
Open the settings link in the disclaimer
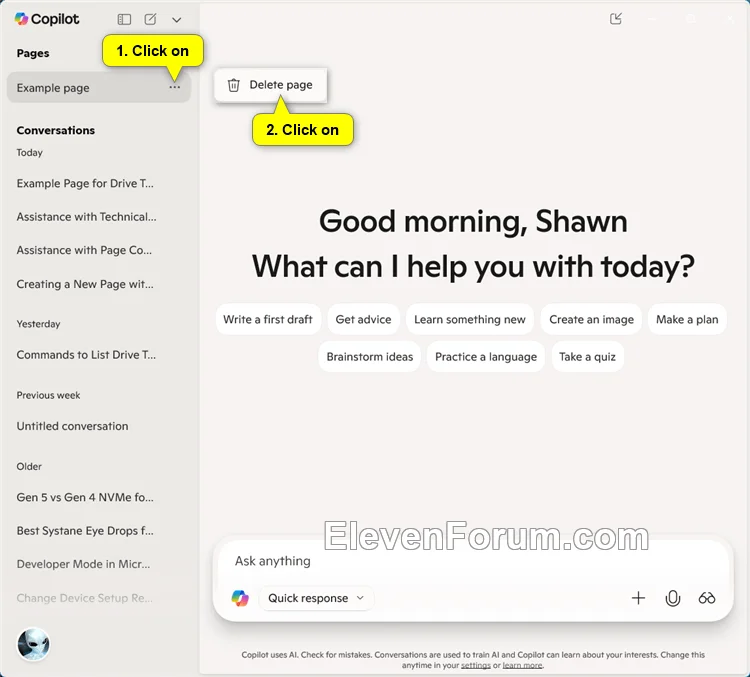(475, 666)
